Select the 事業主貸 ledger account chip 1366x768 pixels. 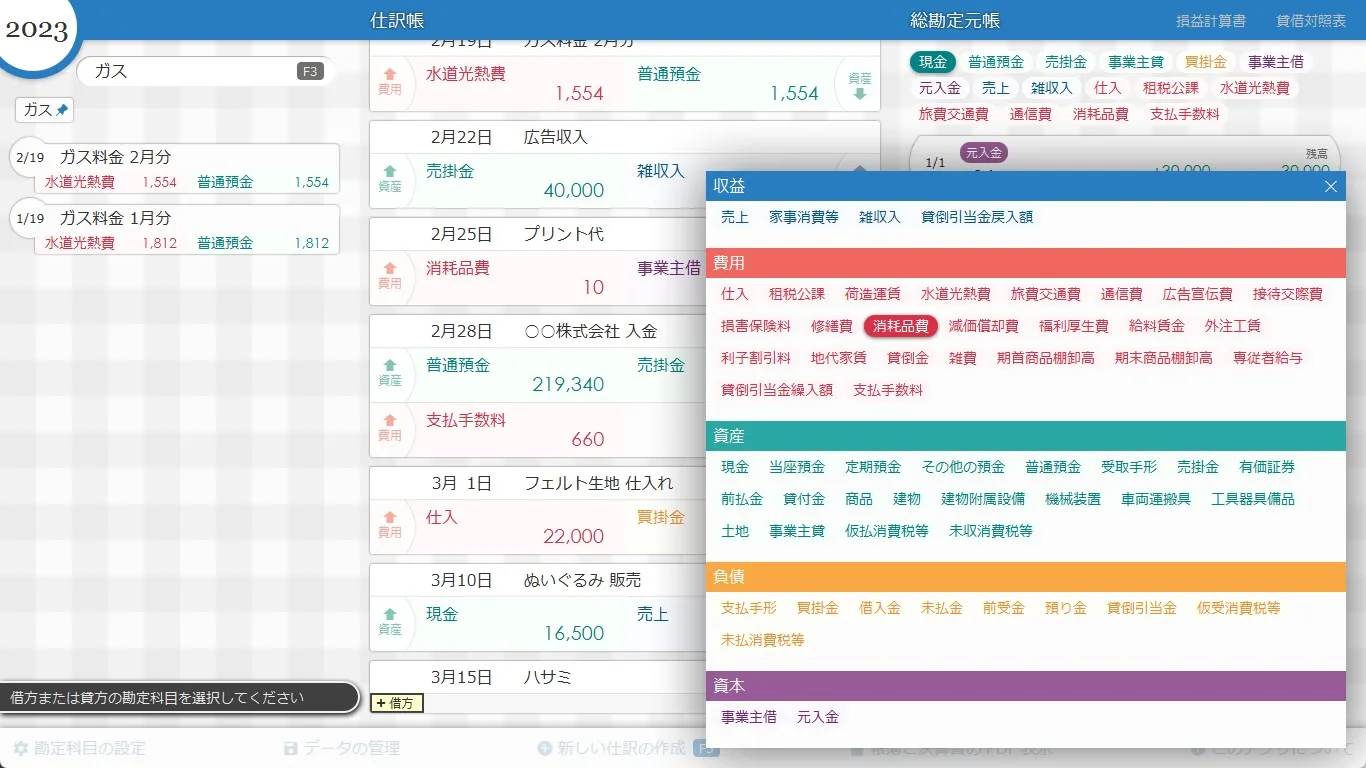tap(1136, 62)
